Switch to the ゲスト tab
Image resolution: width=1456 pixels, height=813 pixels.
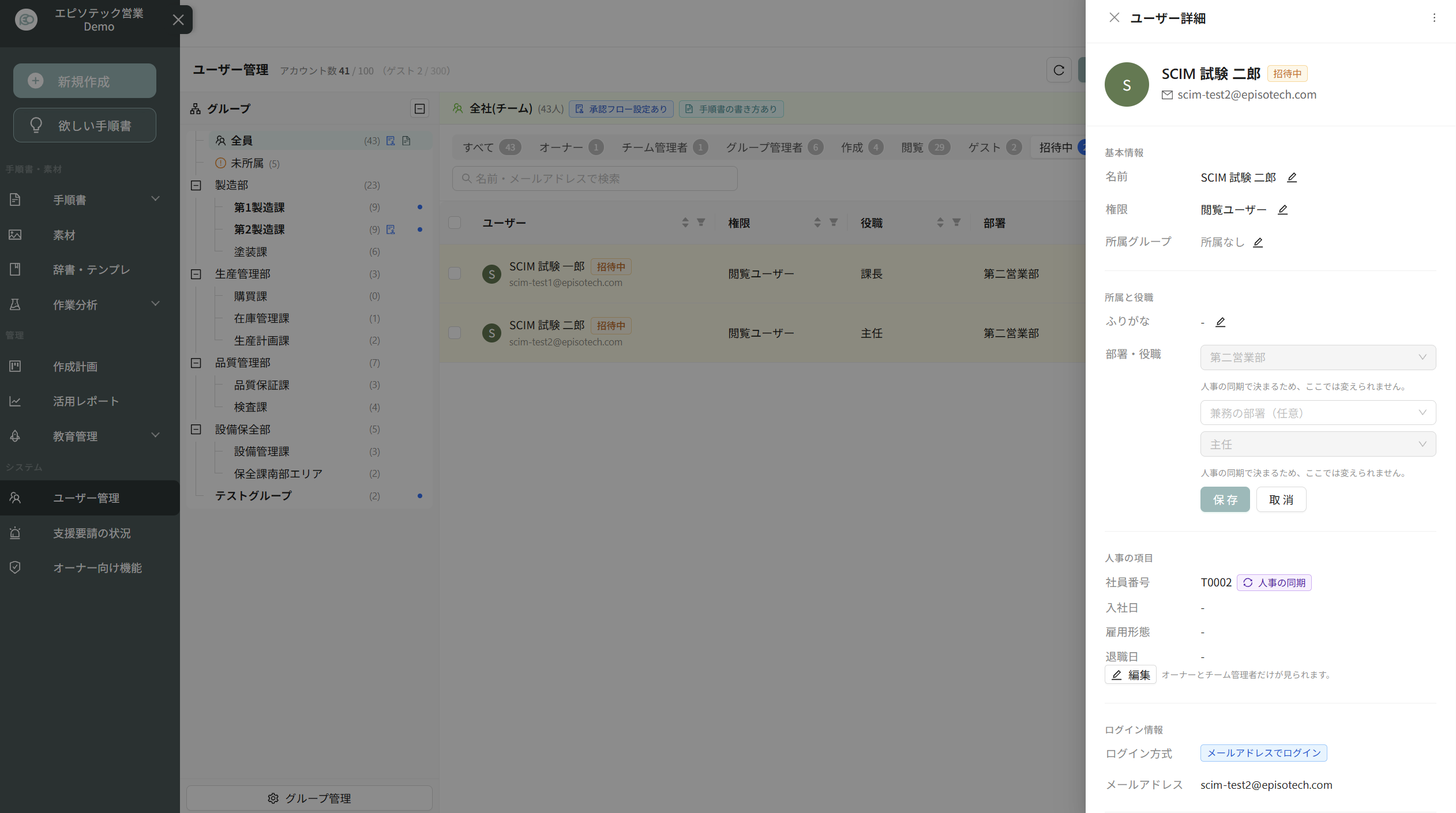[995, 147]
